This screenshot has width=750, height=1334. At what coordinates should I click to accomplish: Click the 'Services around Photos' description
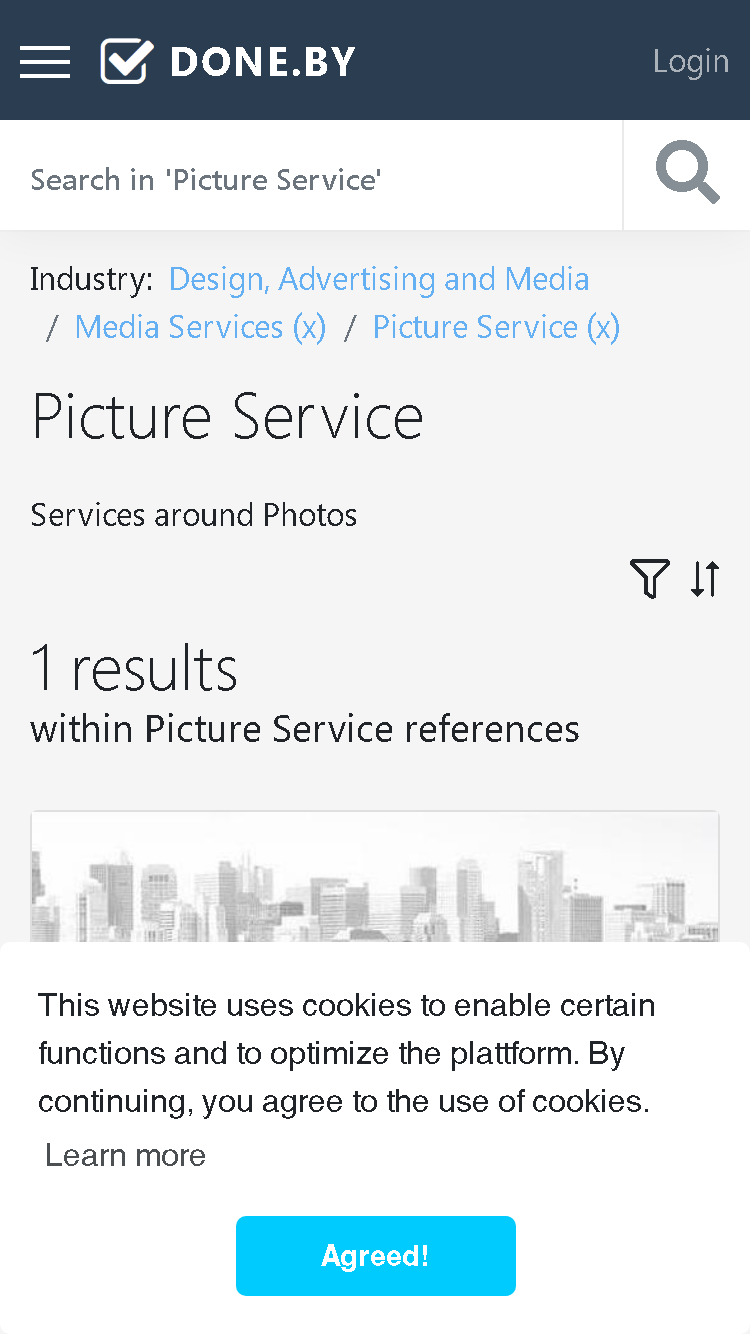(194, 515)
